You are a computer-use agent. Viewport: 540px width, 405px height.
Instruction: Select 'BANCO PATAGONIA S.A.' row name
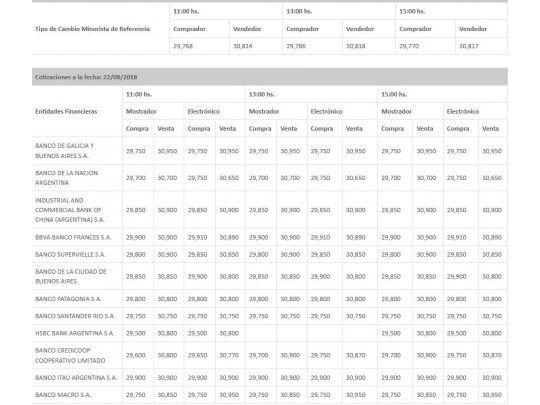pos(68,299)
